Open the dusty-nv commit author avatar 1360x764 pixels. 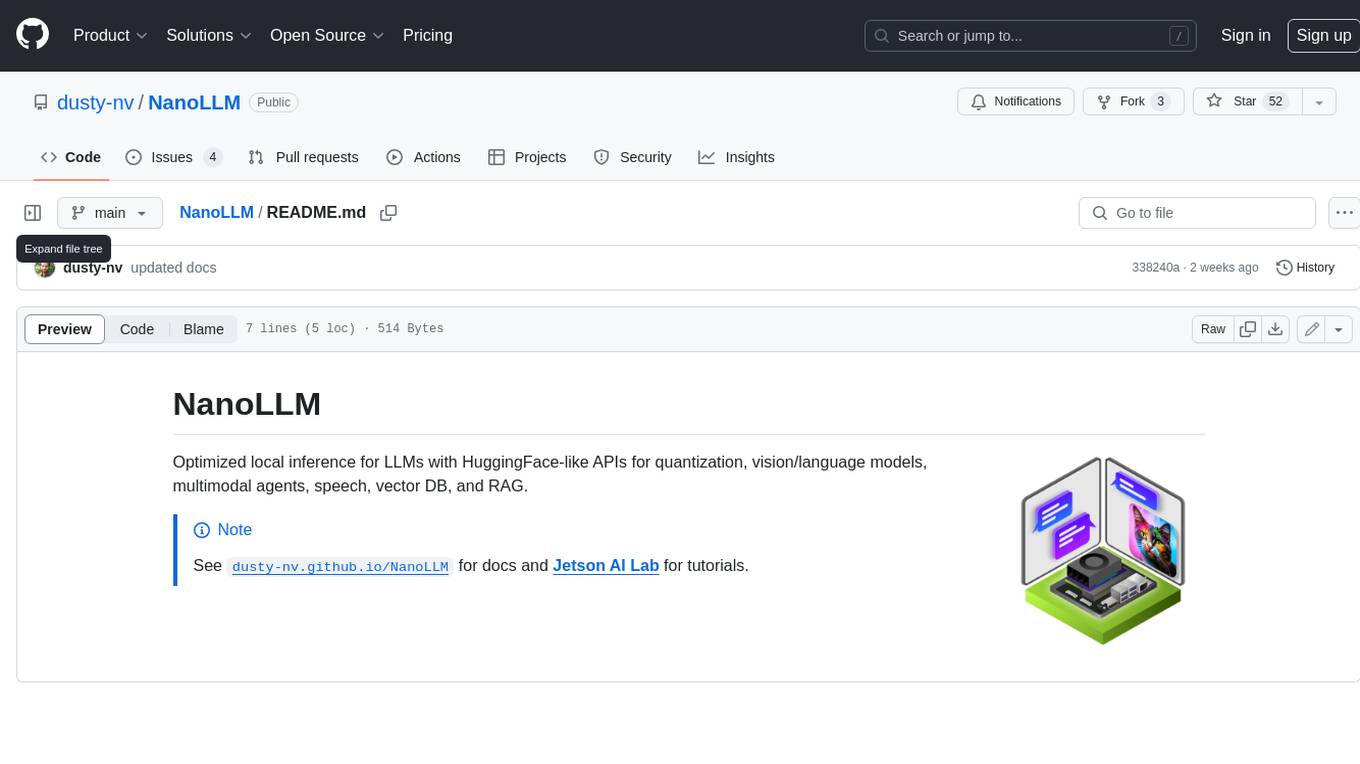click(x=44, y=268)
